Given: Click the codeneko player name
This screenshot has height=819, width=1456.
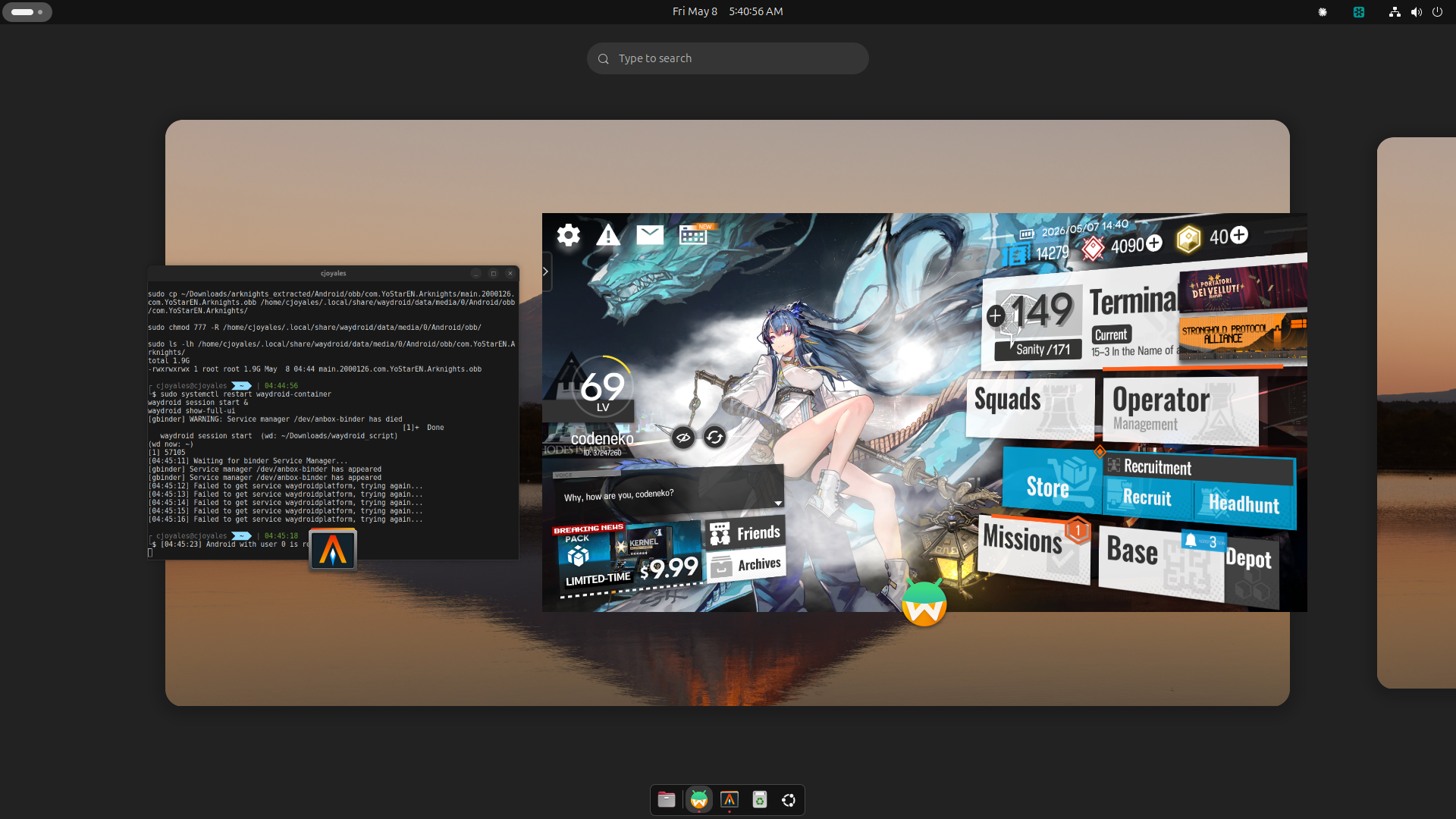Looking at the screenshot, I should [602, 438].
